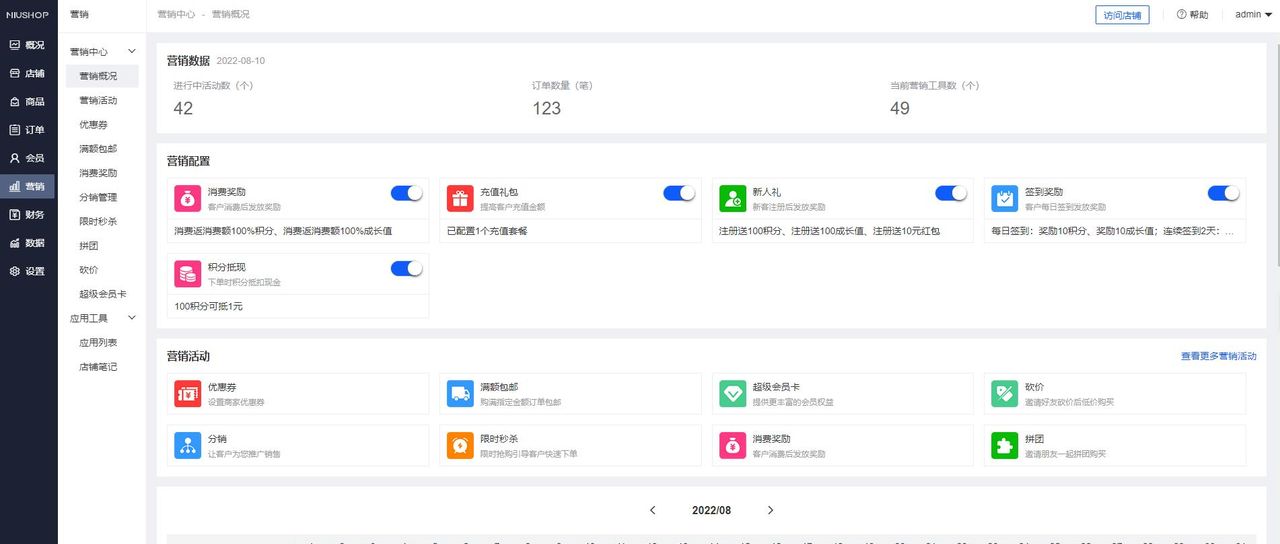Select 拼团 in the submenu
1280x544 pixels.
89,245
